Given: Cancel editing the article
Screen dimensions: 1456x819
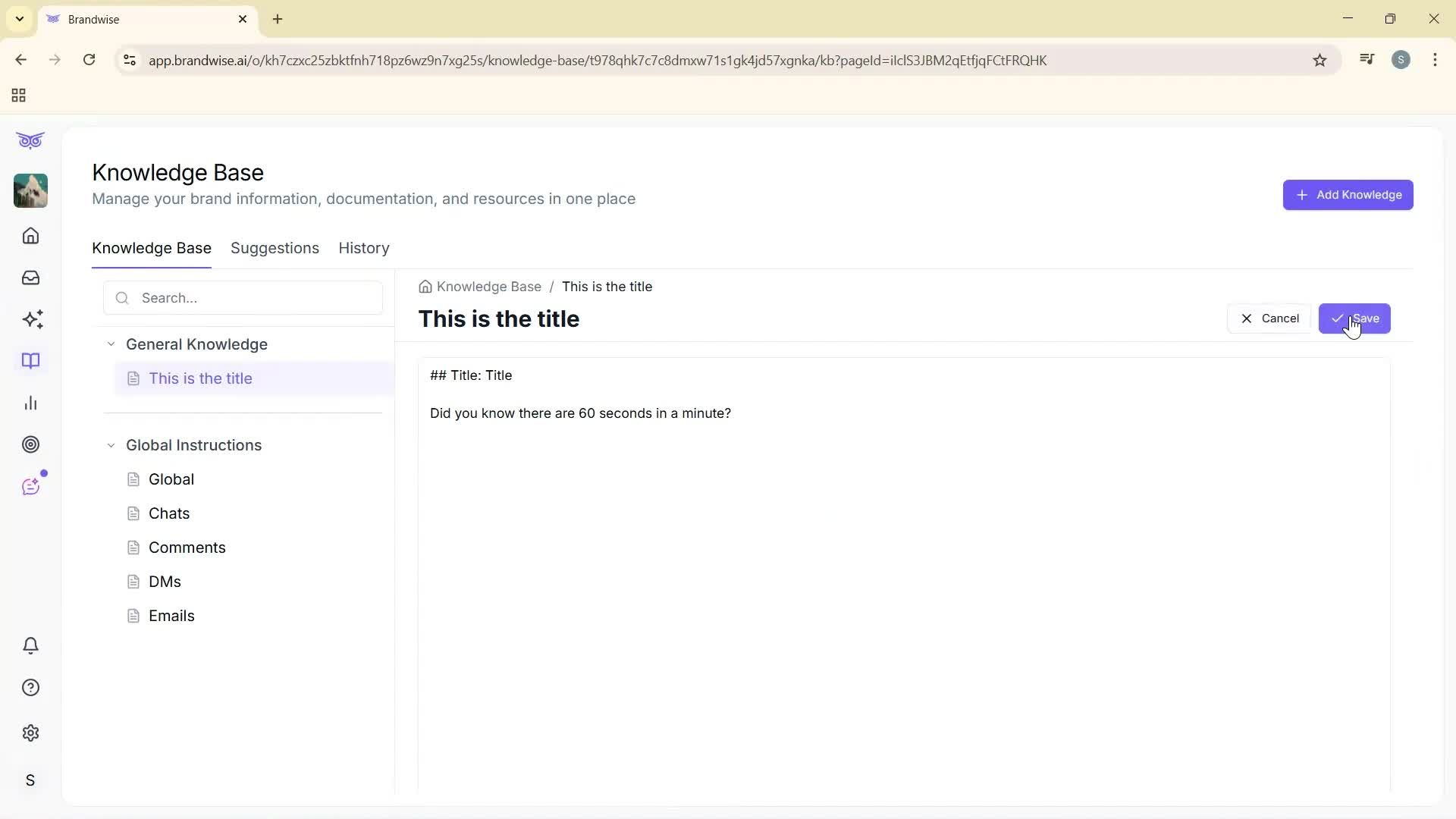Looking at the screenshot, I should [x=1269, y=318].
